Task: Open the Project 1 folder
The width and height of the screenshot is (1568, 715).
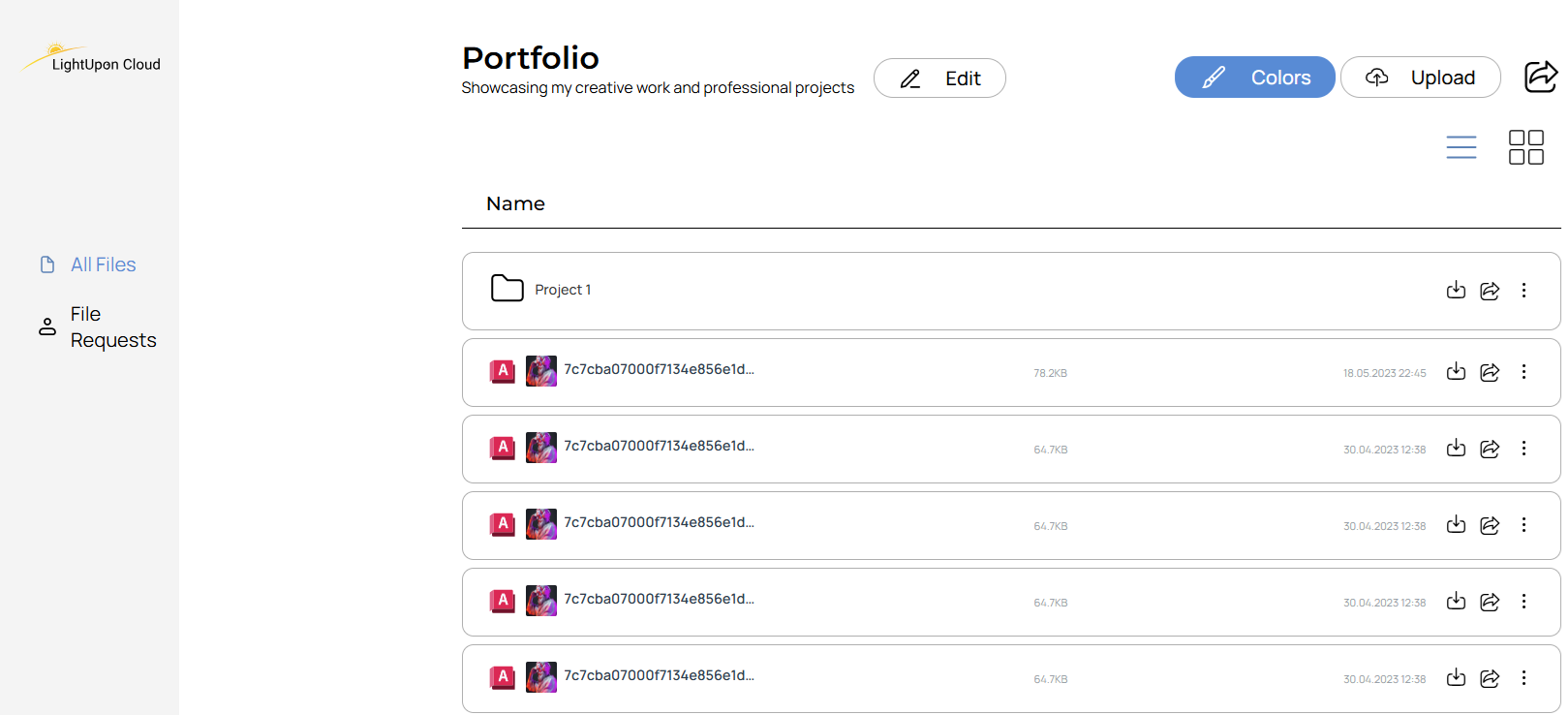Action: click(x=562, y=290)
